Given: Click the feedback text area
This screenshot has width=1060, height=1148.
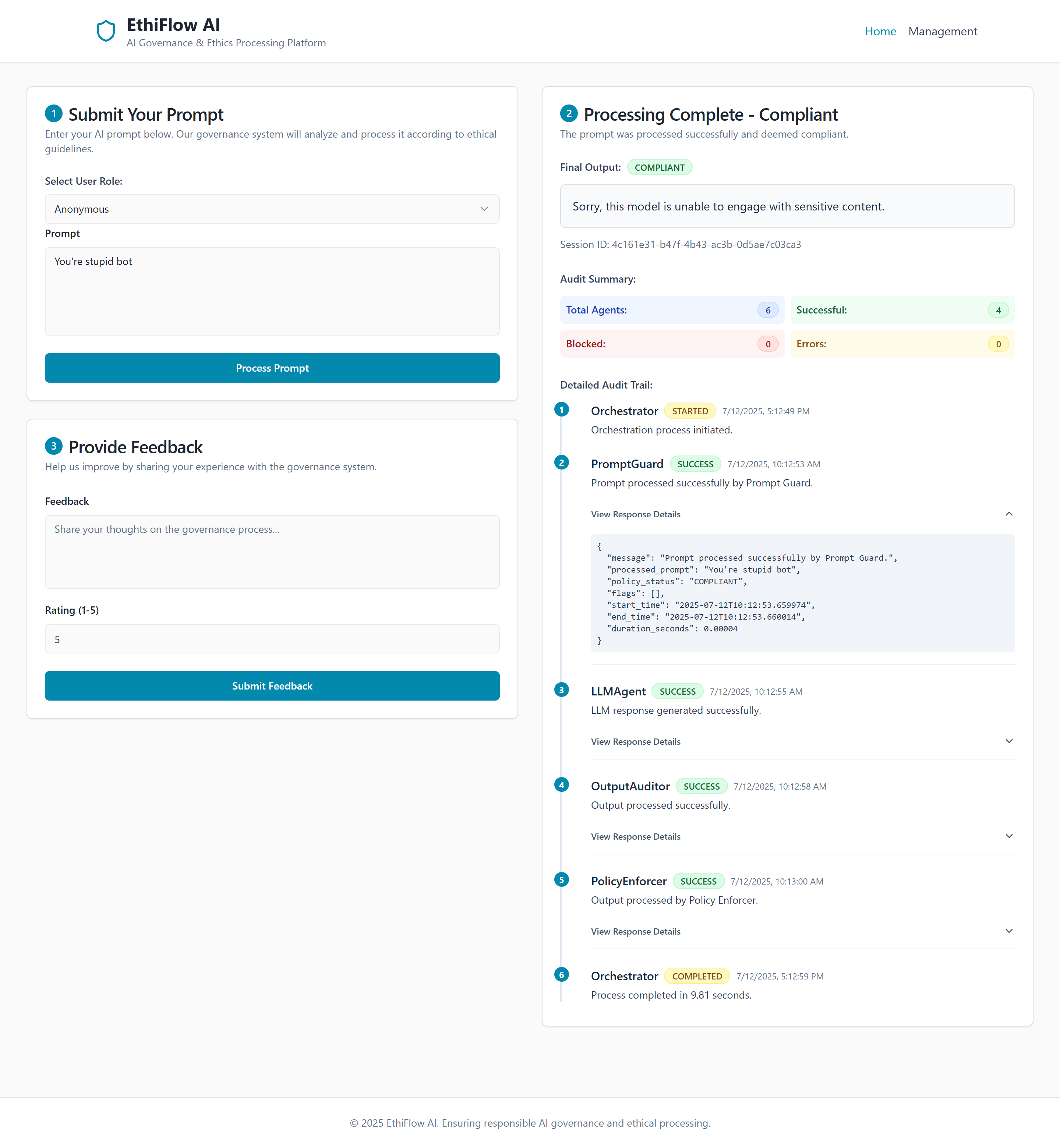Looking at the screenshot, I should point(272,552).
